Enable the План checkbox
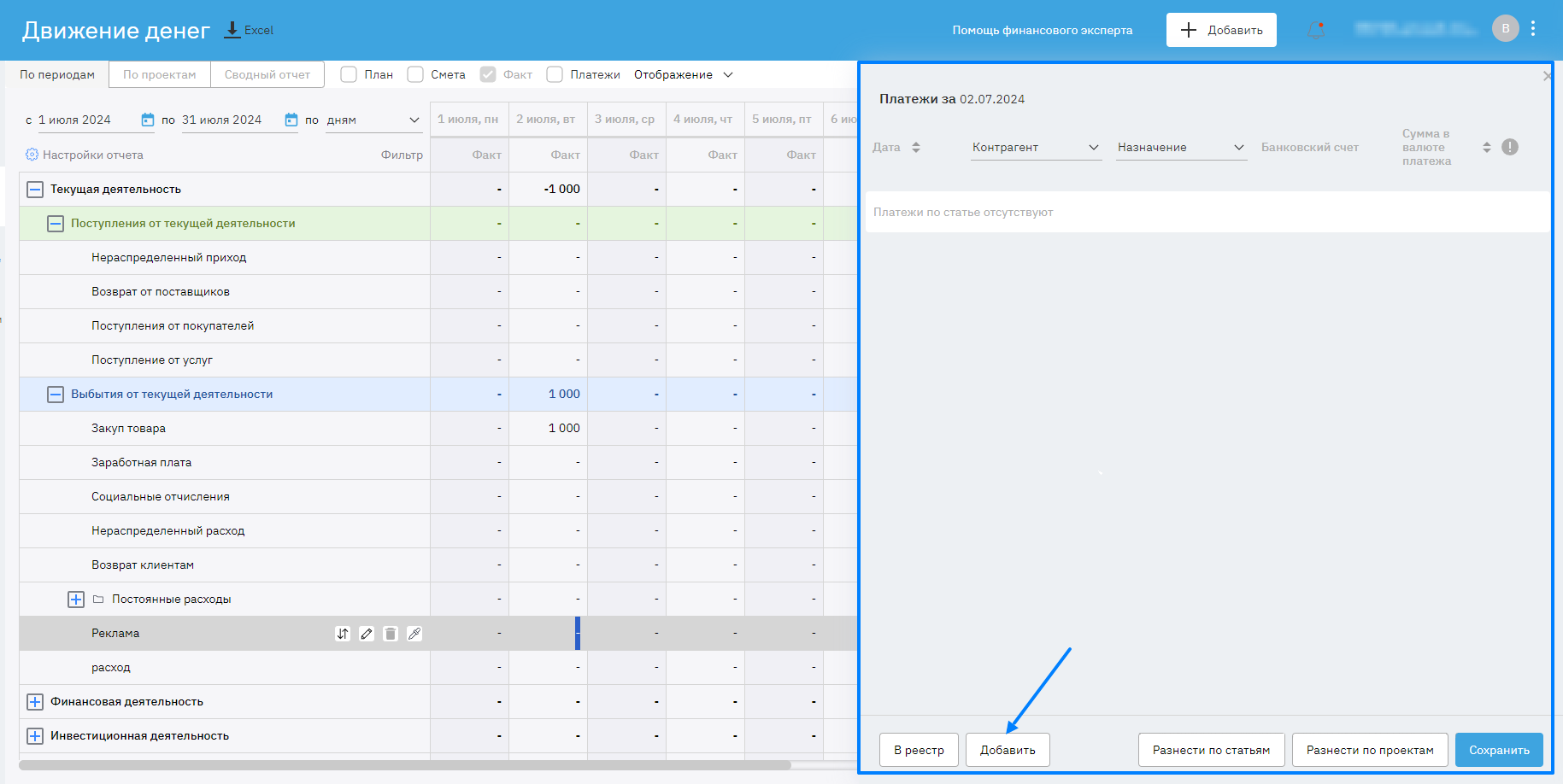 coord(349,74)
